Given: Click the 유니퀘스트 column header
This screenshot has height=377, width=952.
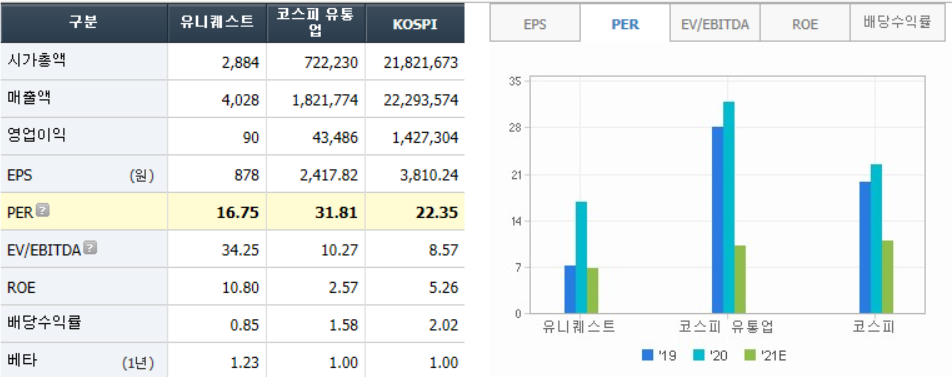Looking at the screenshot, I should click(217, 22).
